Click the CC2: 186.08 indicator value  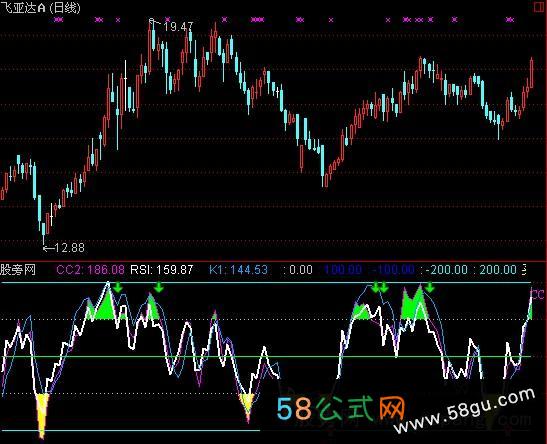pos(90,270)
